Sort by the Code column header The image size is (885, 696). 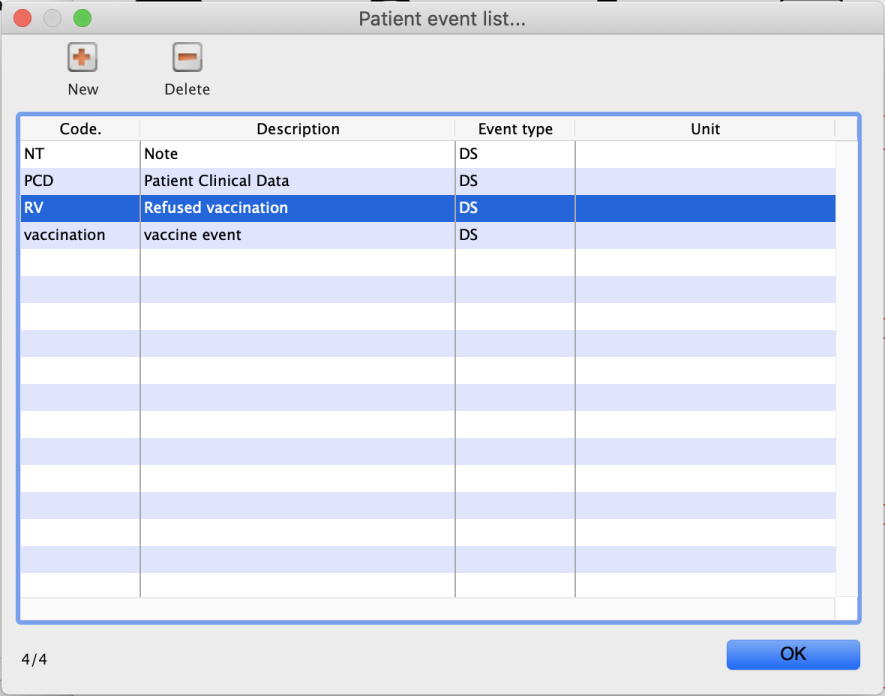[x=80, y=129]
